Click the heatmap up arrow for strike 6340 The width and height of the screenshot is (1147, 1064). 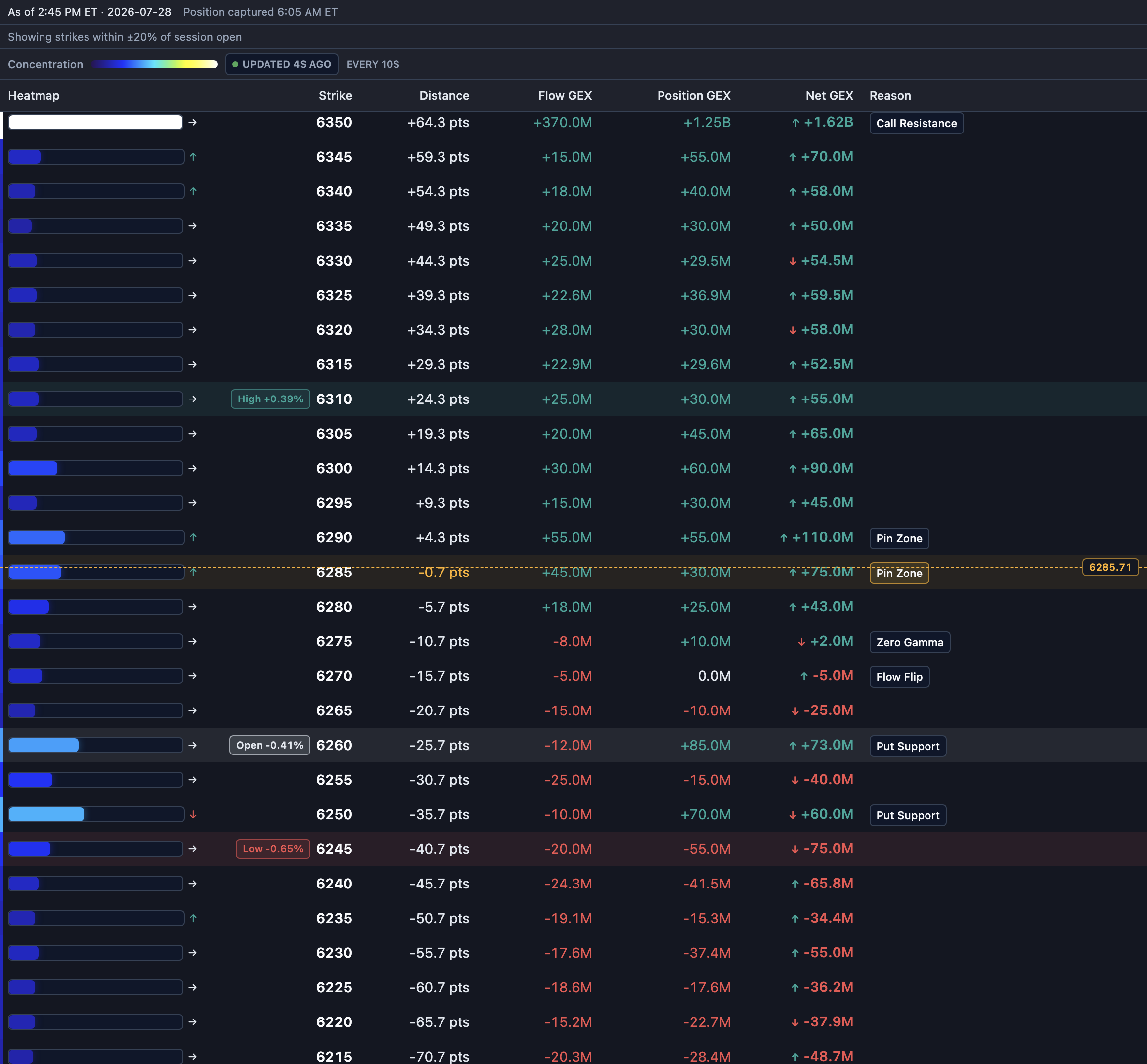tap(193, 191)
